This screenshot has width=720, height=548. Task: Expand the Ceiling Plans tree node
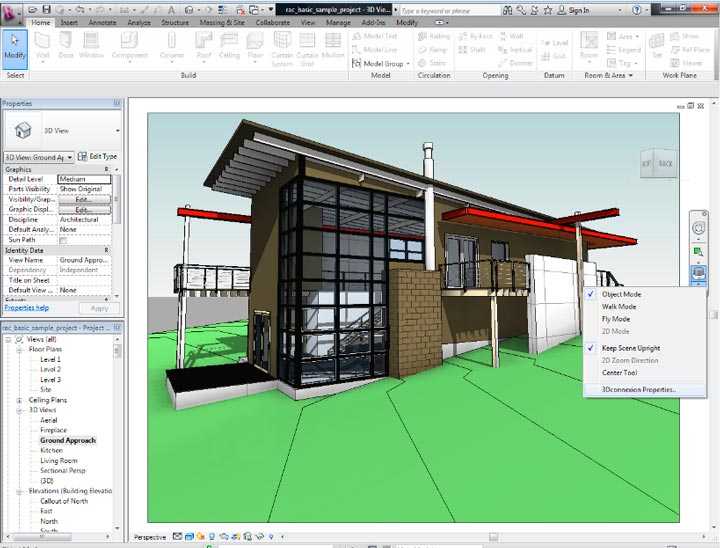(x=19, y=401)
